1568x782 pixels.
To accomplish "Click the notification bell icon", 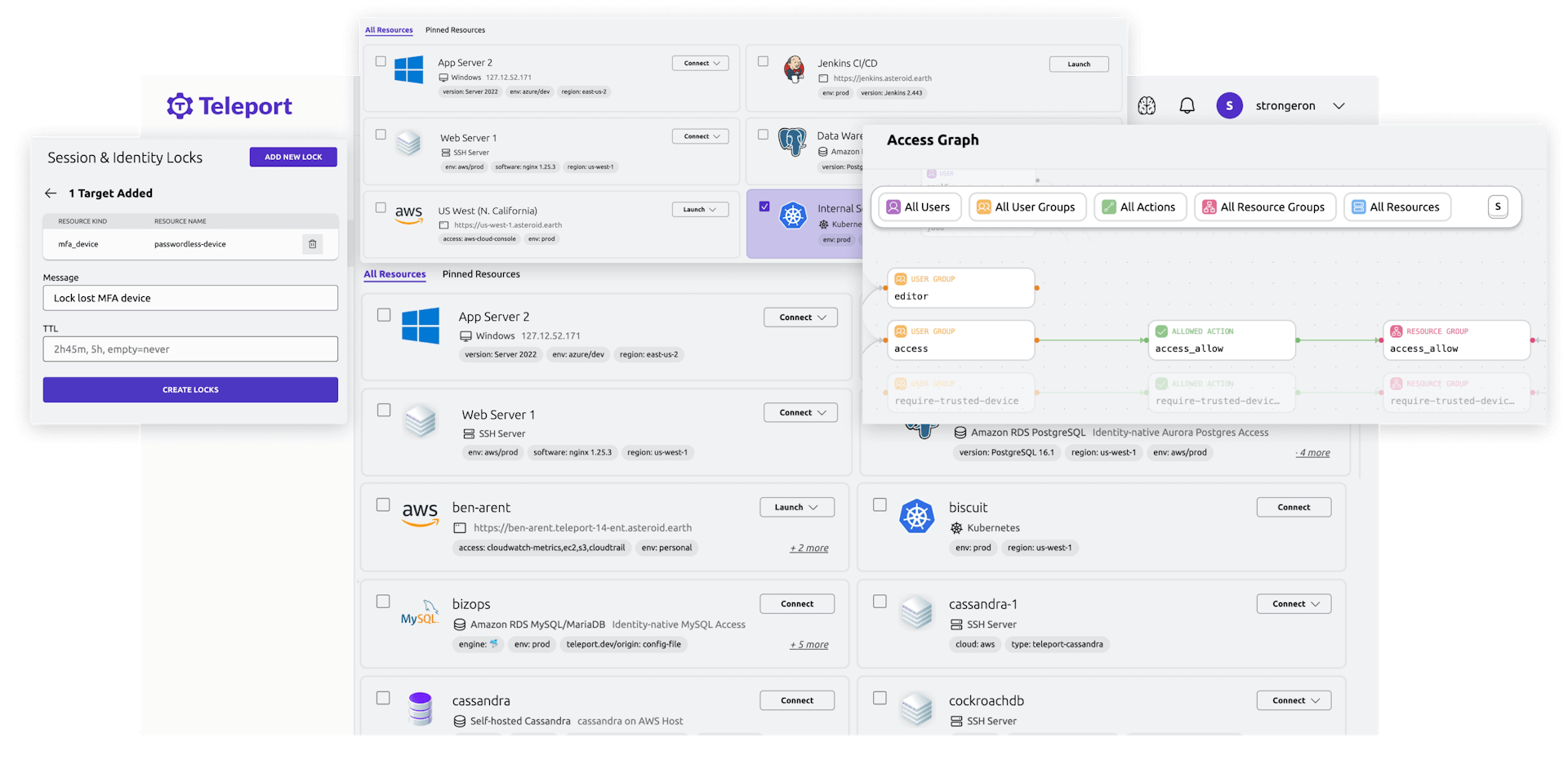I will click(x=1187, y=105).
